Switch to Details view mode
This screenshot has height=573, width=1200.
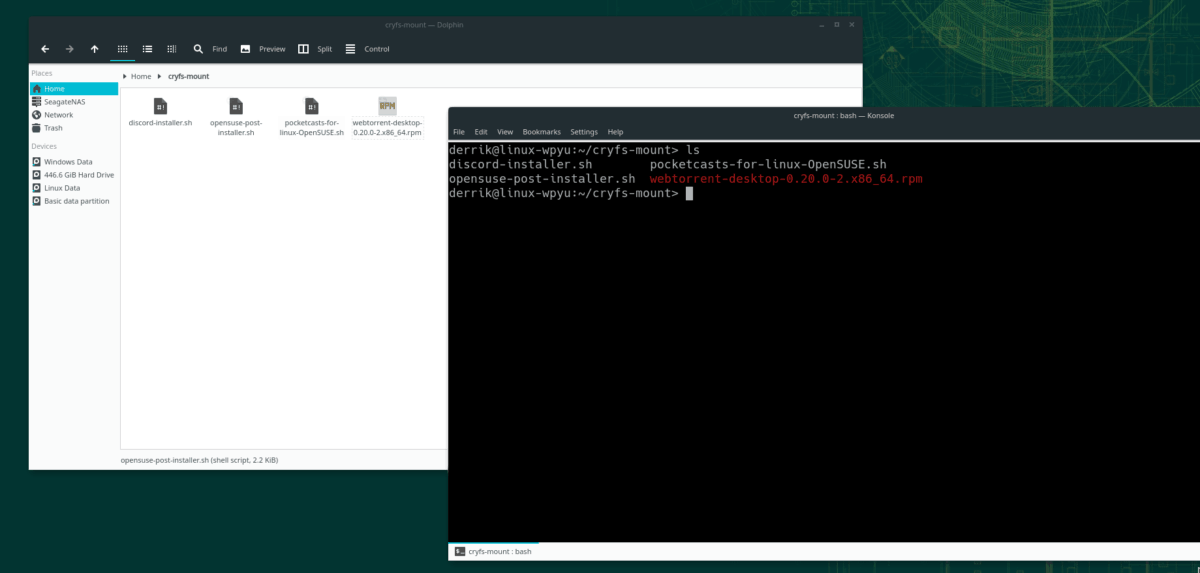[x=172, y=48]
